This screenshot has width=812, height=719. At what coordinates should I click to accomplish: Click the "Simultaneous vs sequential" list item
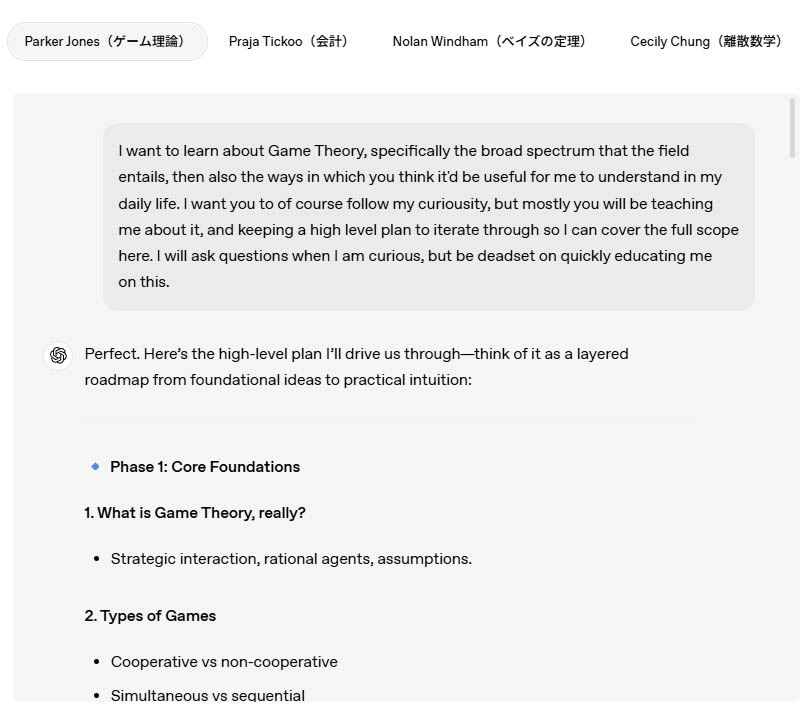click(x=208, y=695)
